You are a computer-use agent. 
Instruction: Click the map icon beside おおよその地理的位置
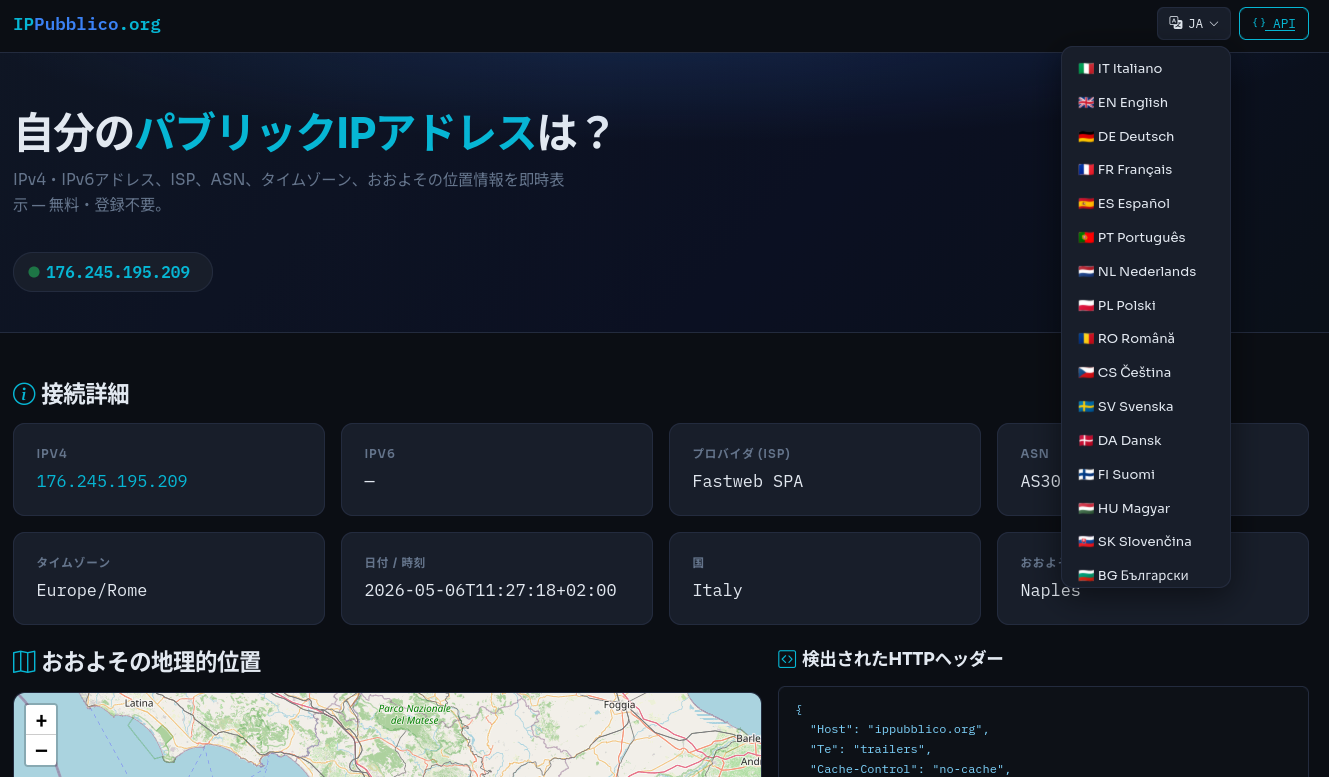[x=24, y=662]
